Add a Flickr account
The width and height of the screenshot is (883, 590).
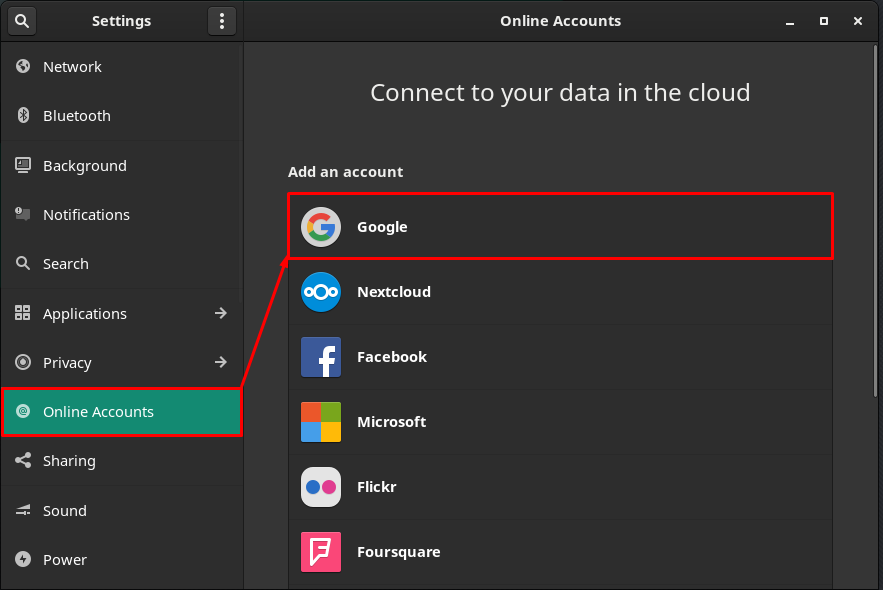[x=560, y=487]
